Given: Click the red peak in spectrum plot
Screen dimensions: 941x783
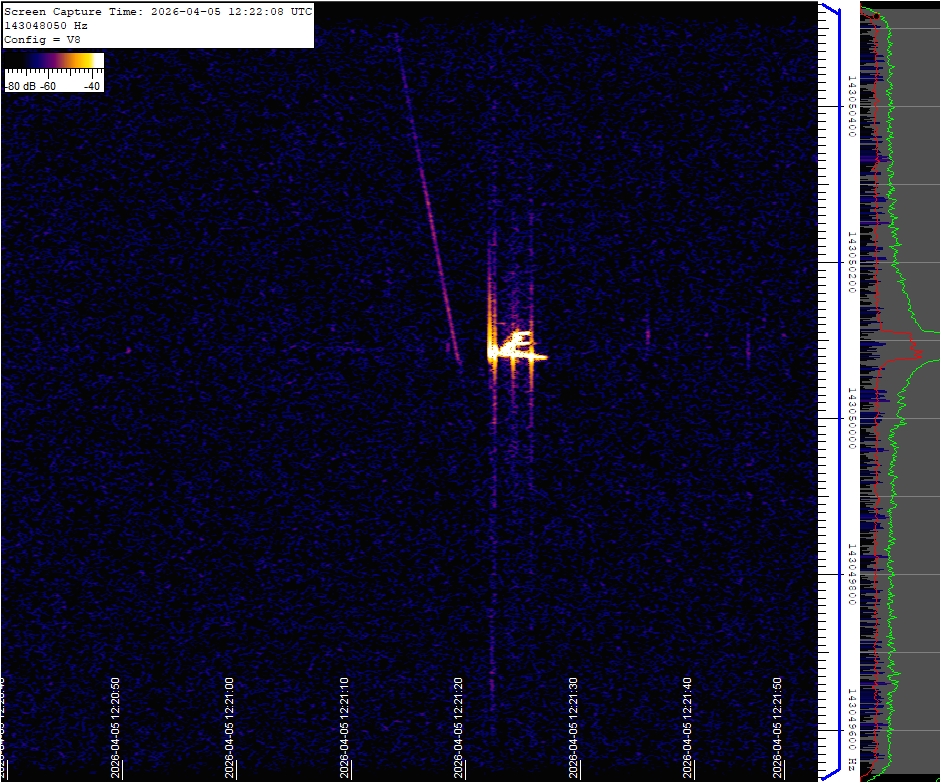Looking at the screenshot, I should click(x=917, y=351).
